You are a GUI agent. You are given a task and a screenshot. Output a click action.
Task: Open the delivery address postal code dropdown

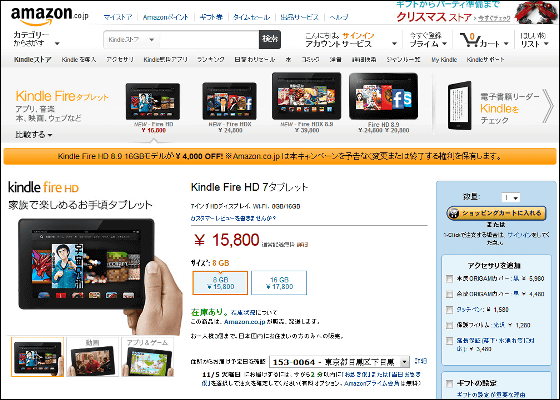339,362
